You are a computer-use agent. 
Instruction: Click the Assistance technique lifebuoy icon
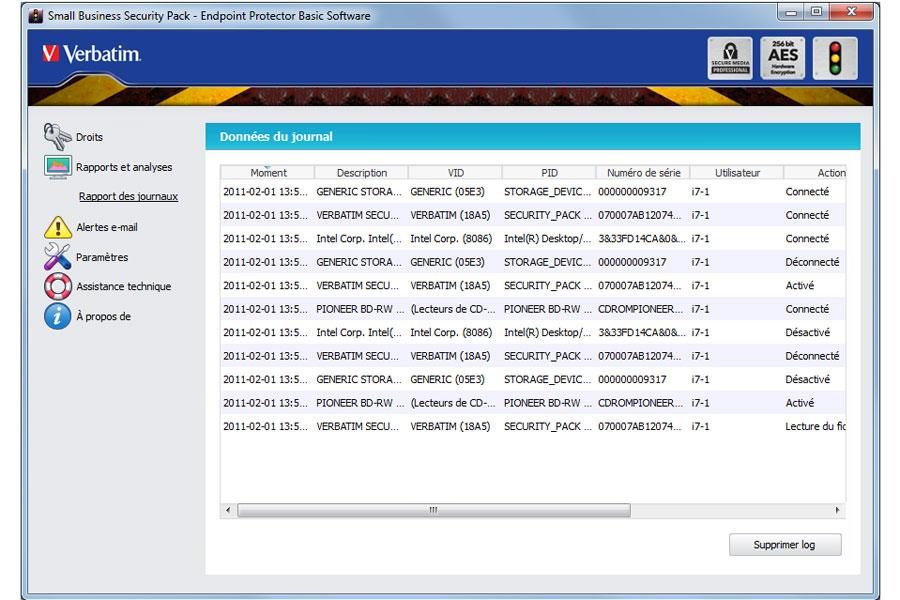click(57, 287)
